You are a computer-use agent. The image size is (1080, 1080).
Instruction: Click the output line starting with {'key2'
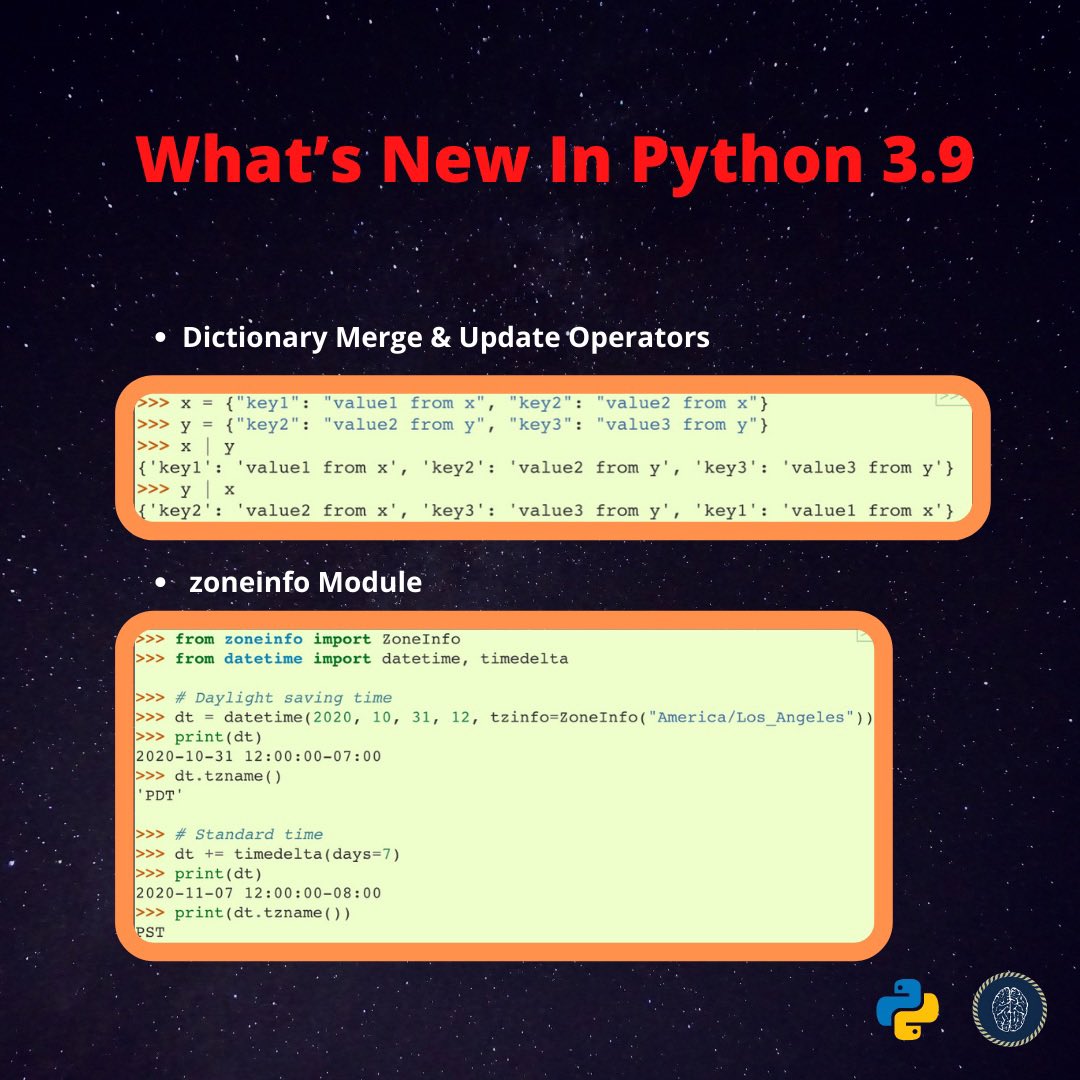coord(546,511)
